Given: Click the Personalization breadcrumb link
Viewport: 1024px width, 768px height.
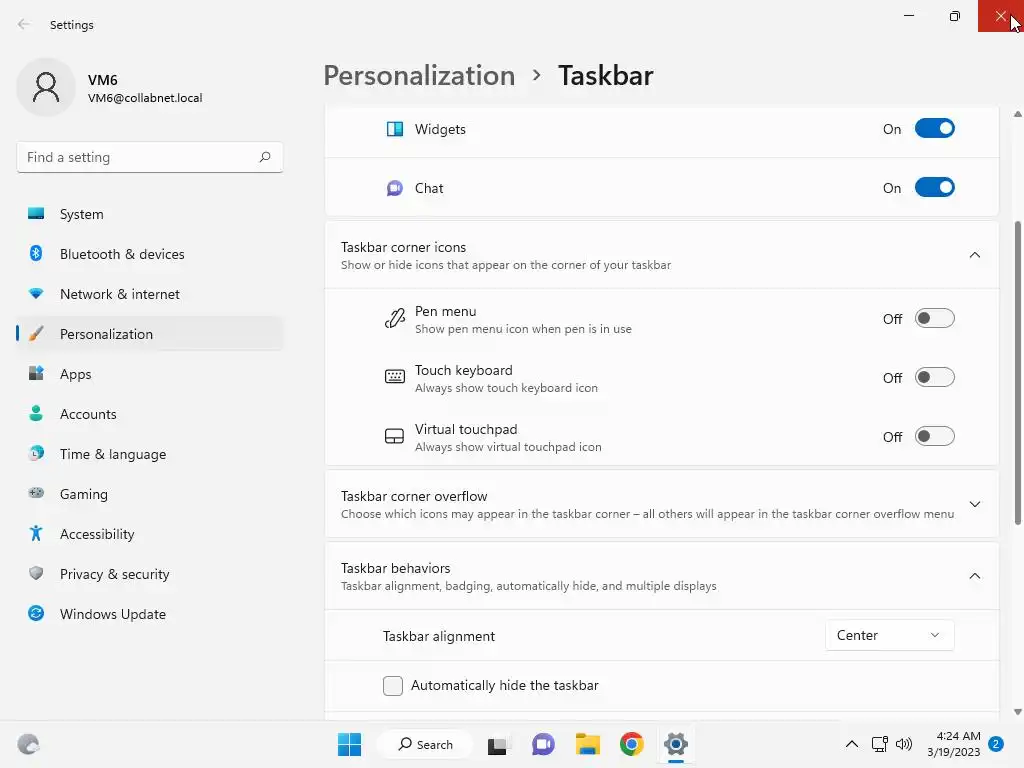Looking at the screenshot, I should coord(419,76).
